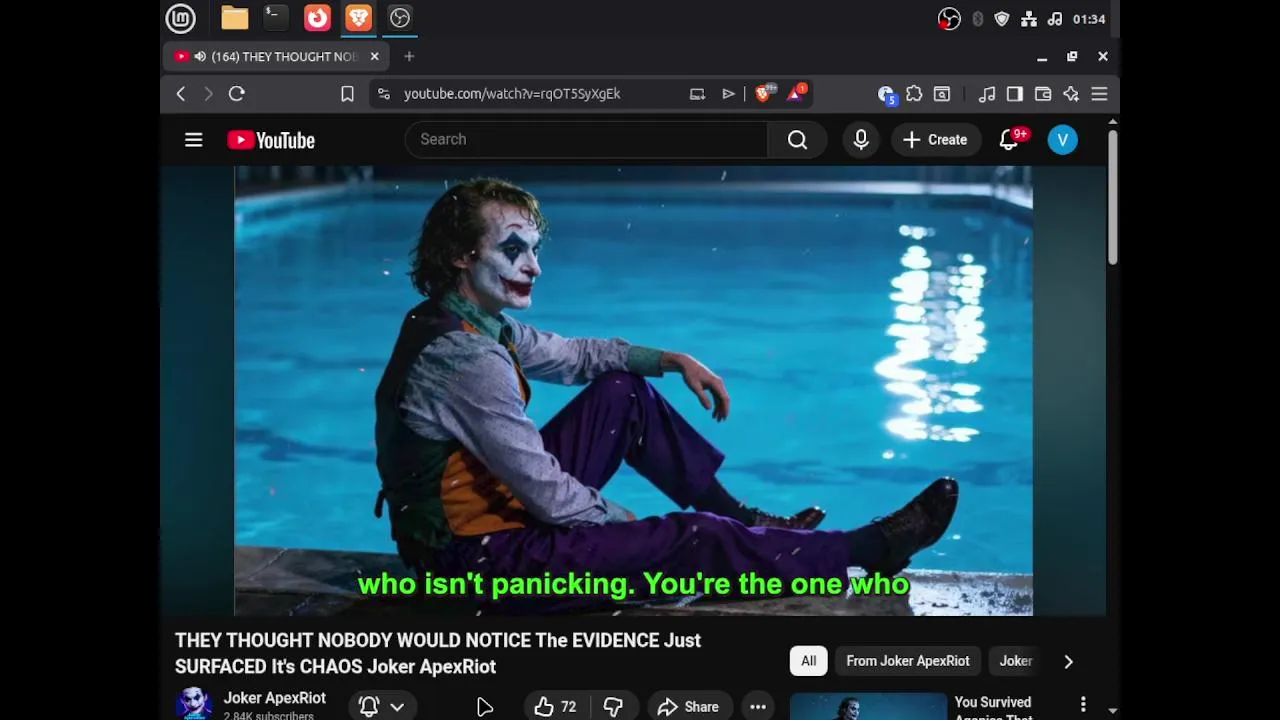1280x720 pixels.
Task: Open a new browser tab
Action: tap(409, 57)
